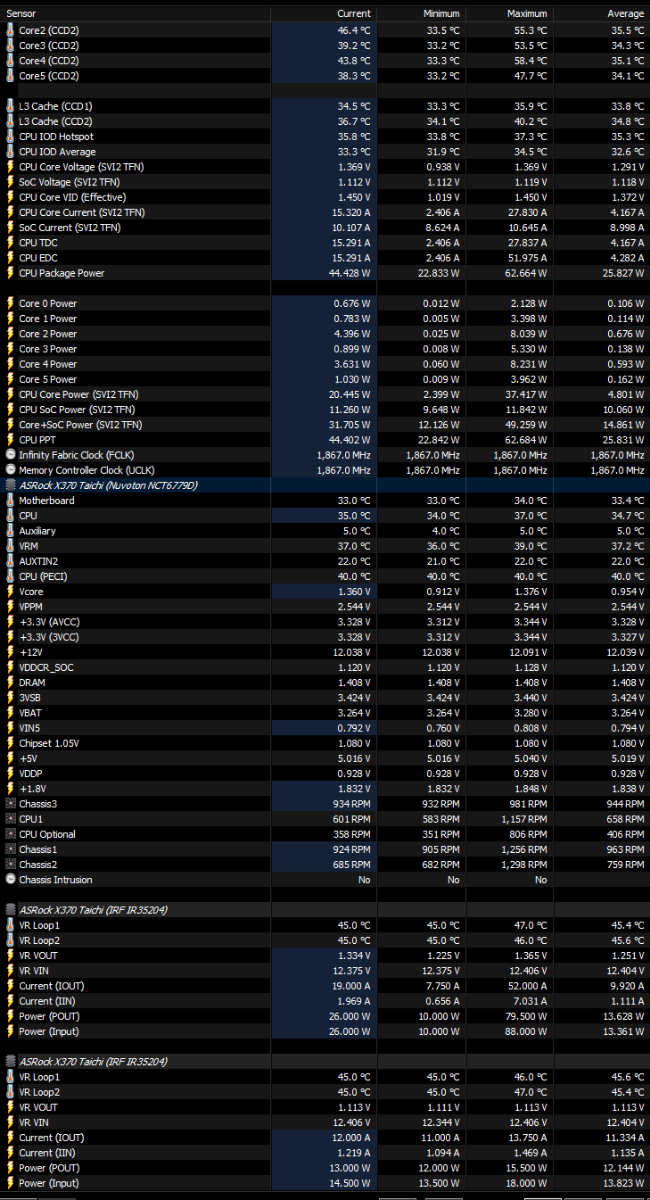The height and width of the screenshot is (1200, 650).
Task: Click the L3 Cache (CCD2) thermometer icon
Action: [11, 121]
